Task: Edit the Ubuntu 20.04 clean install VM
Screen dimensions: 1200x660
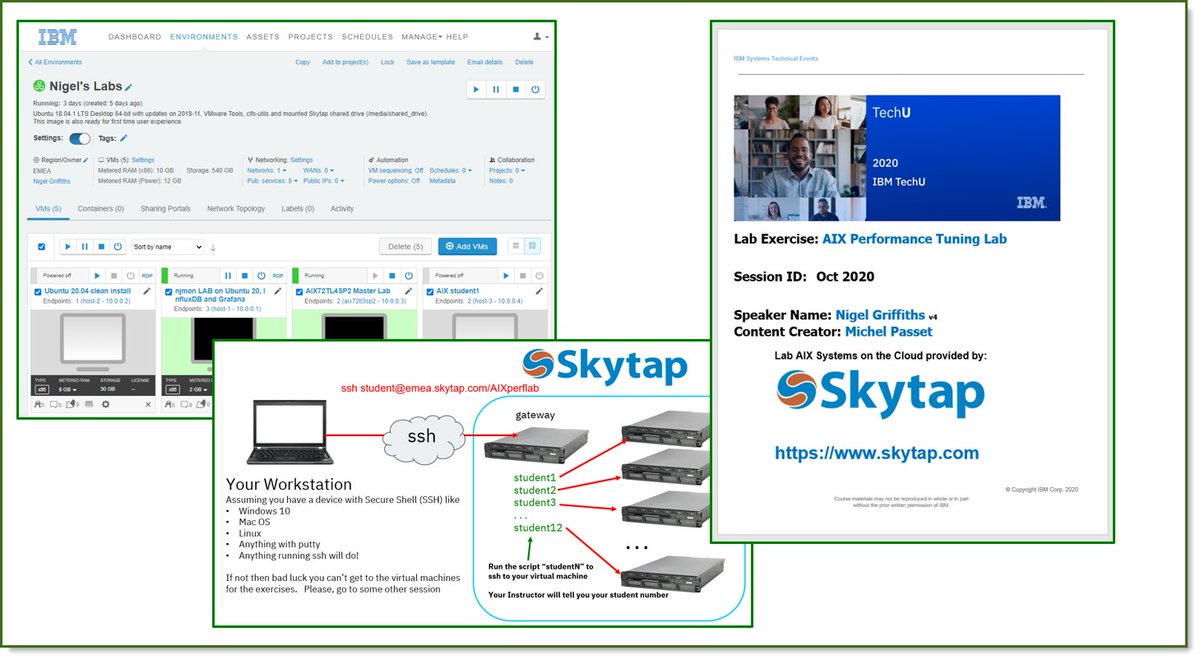Action: (x=147, y=291)
